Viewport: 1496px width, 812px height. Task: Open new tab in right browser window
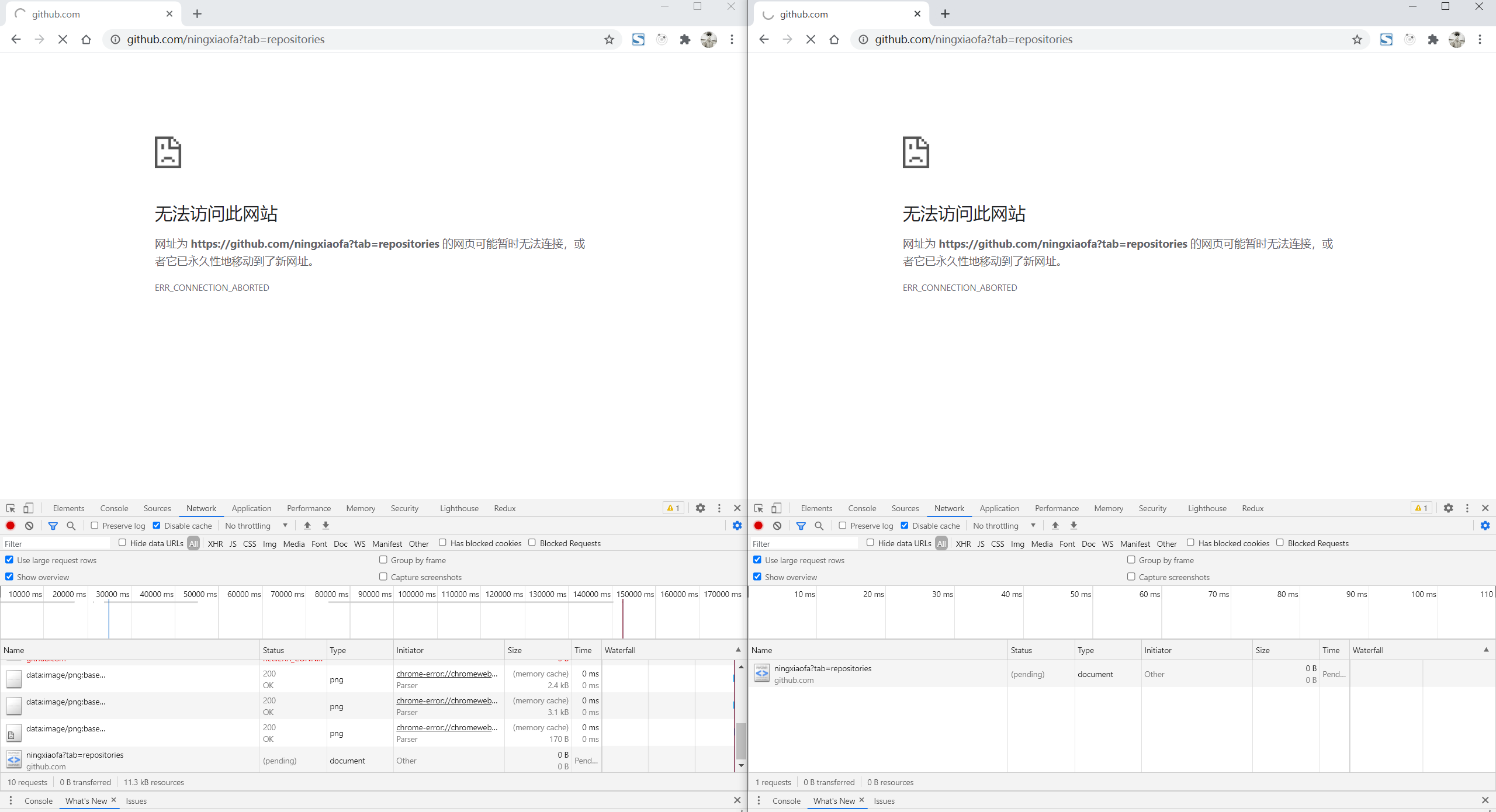click(945, 14)
